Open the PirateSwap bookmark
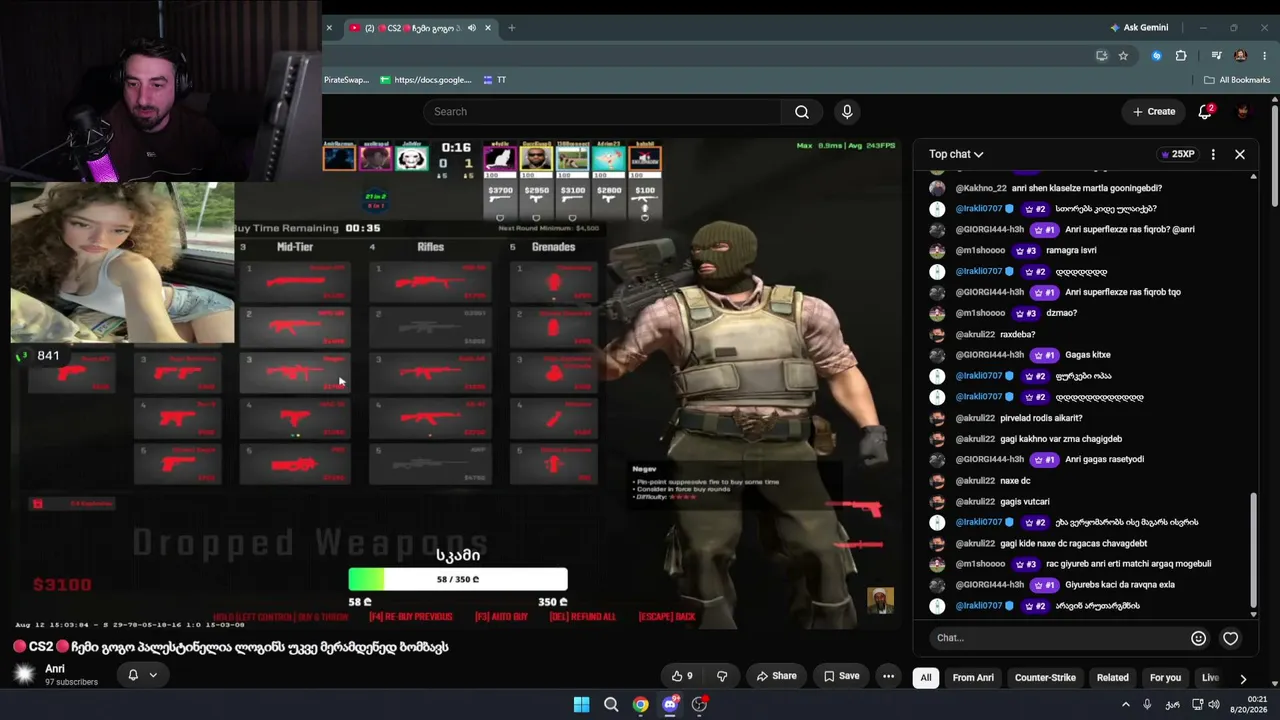Screen dimensions: 1280x720 coord(346,80)
